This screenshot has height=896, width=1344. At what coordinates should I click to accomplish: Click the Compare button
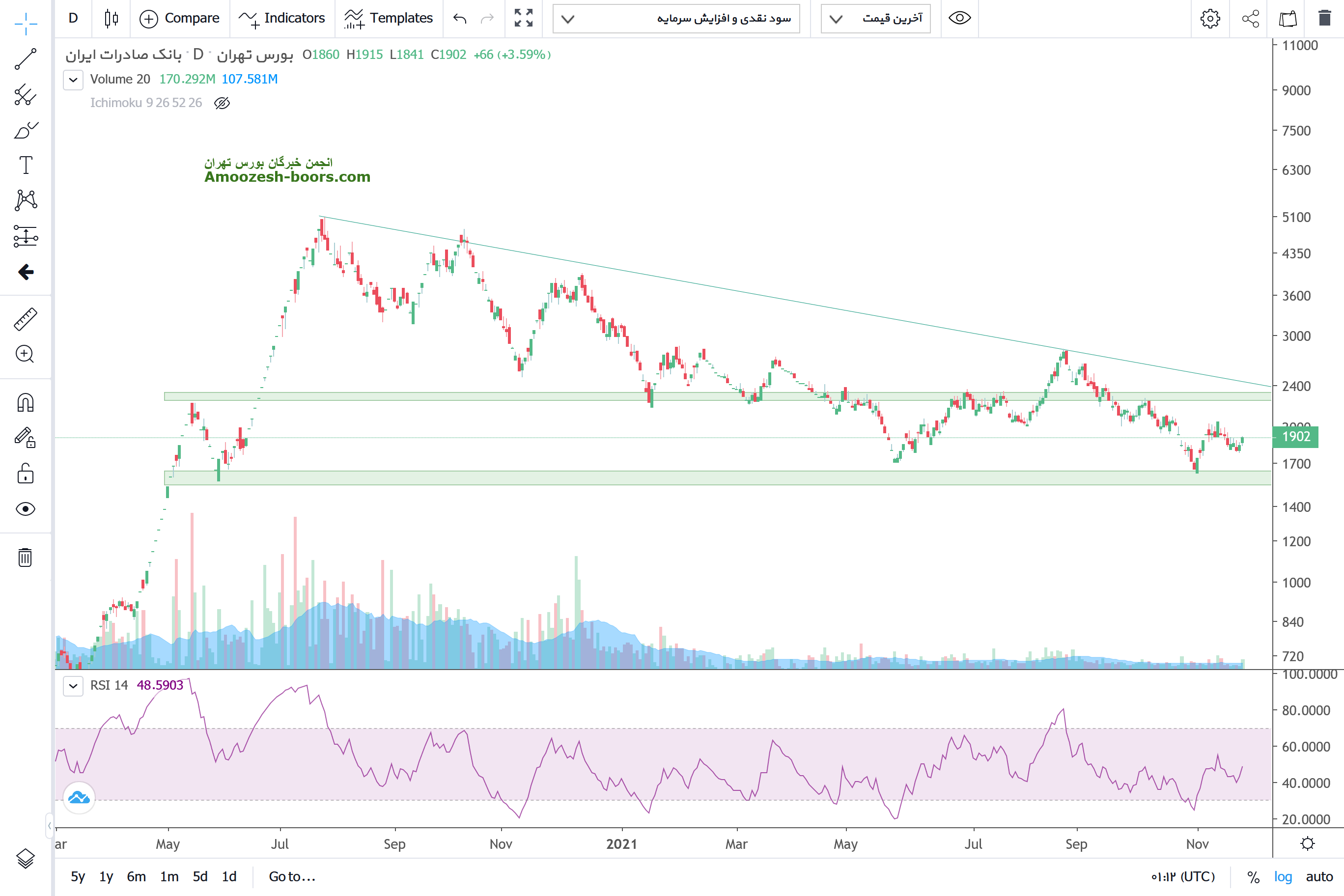point(179,18)
